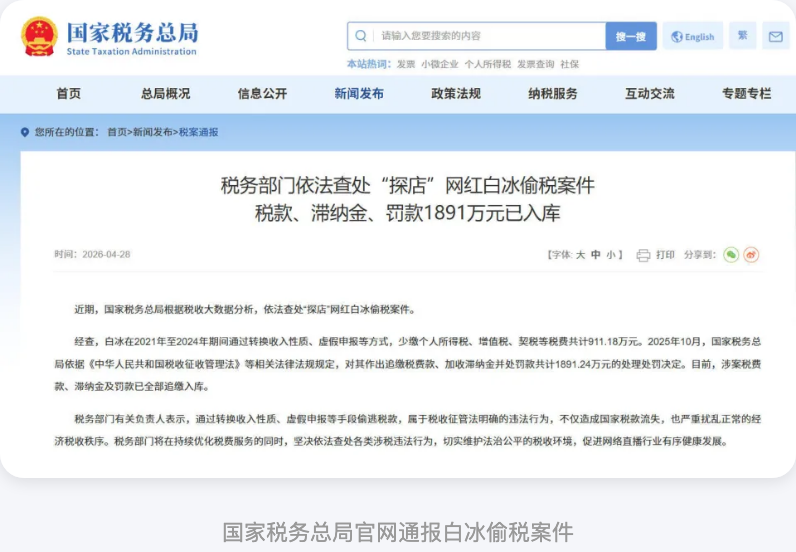Click the hot word 发票查询
The height and width of the screenshot is (552, 796).
click(536, 64)
